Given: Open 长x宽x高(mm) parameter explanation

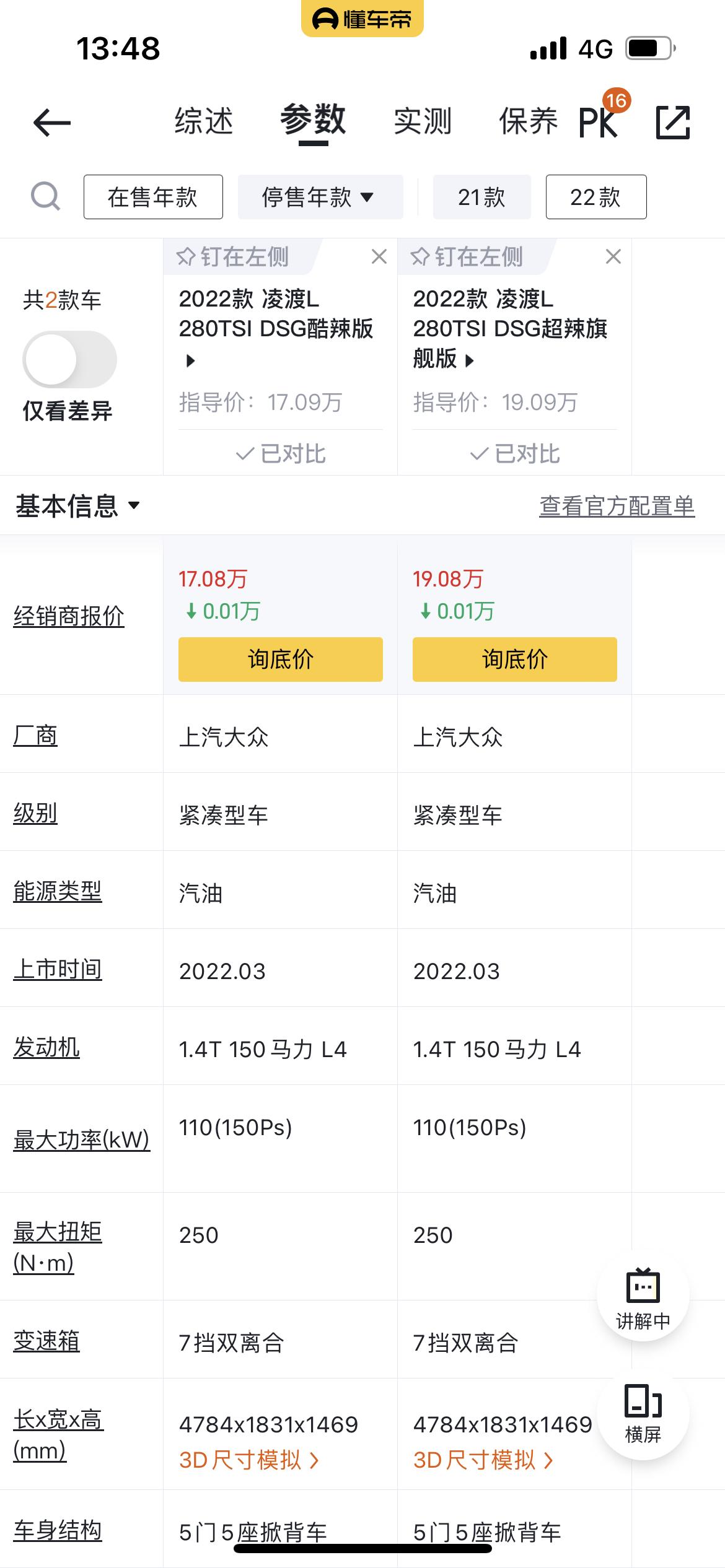Looking at the screenshot, I should pyautogui.click(x=58, y=1434).
